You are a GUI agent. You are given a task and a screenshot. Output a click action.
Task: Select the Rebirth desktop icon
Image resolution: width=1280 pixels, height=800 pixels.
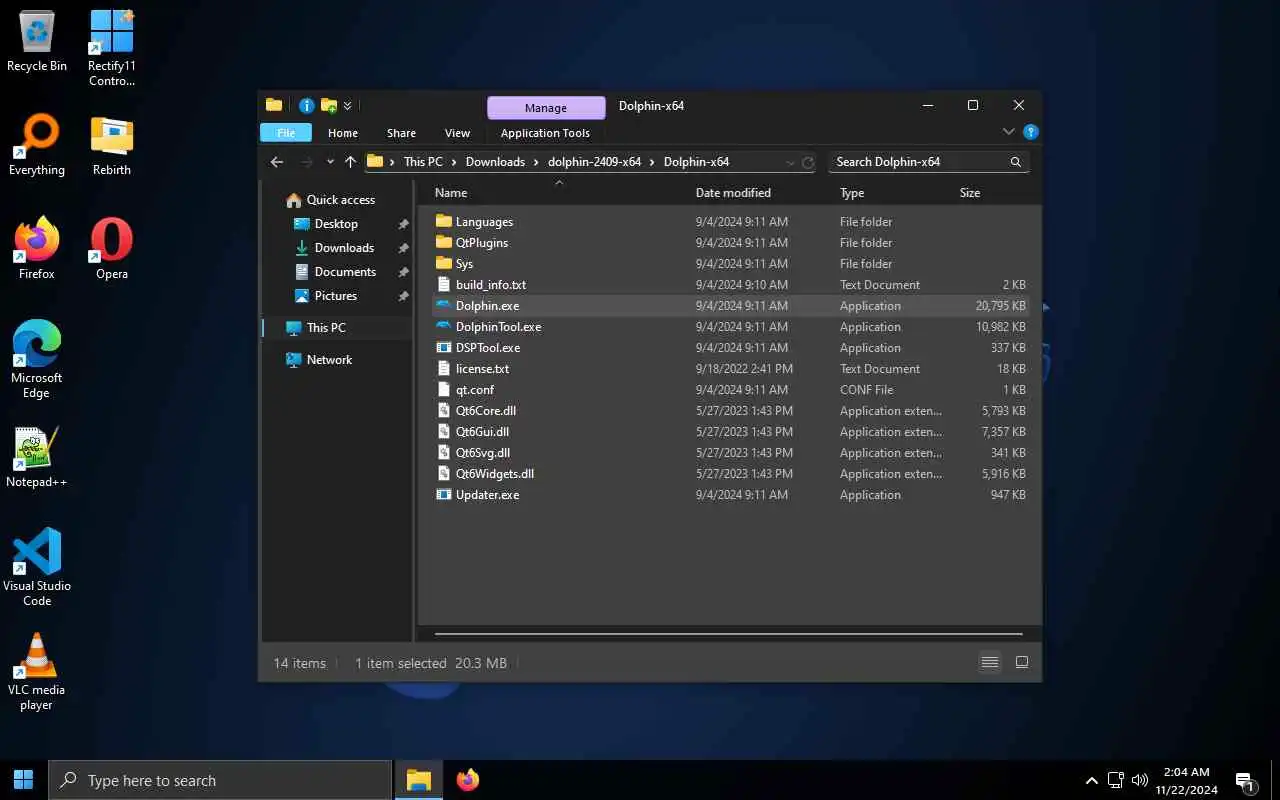[112, 146]
